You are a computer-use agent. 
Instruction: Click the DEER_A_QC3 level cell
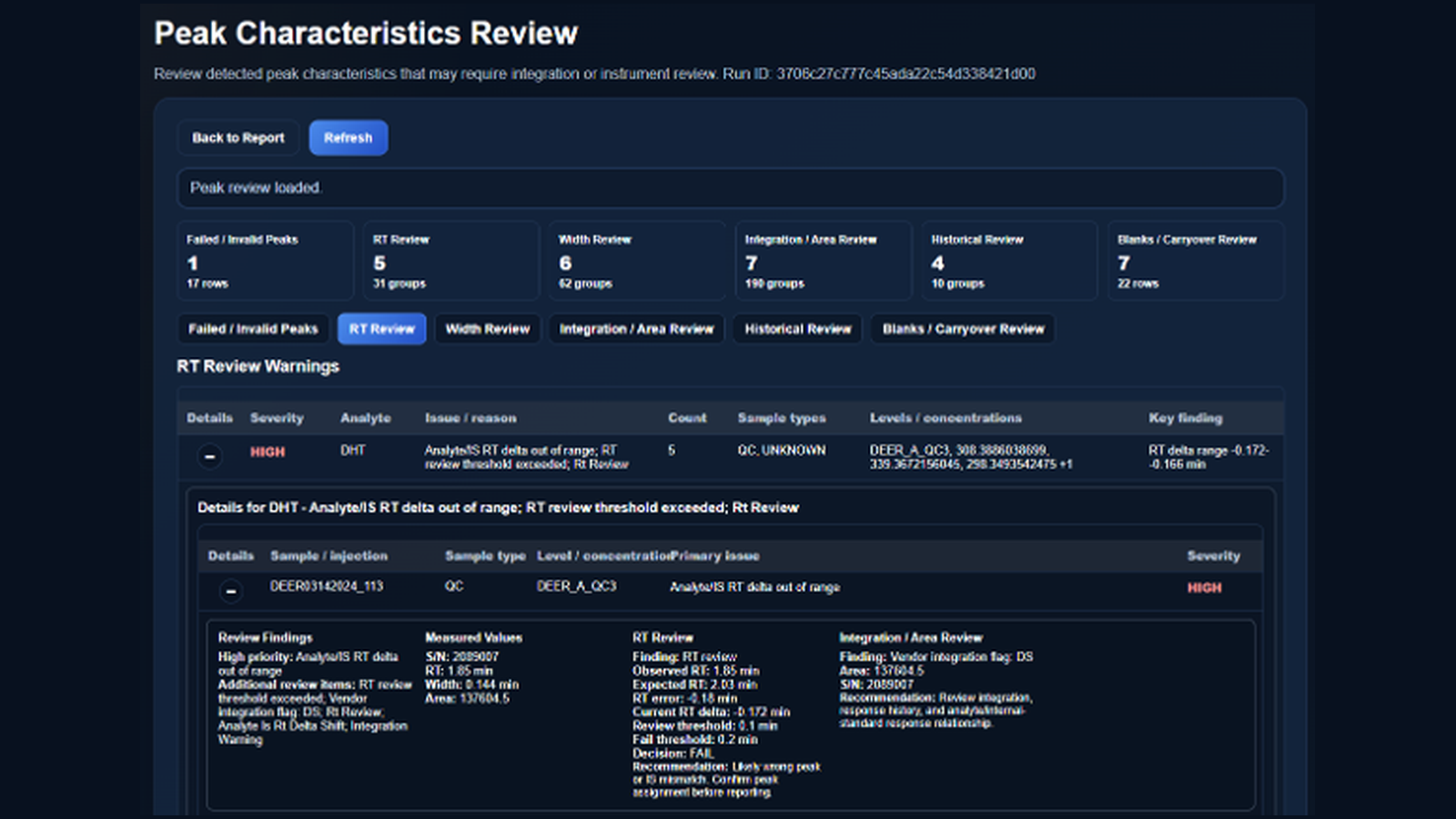pos(576,586)
